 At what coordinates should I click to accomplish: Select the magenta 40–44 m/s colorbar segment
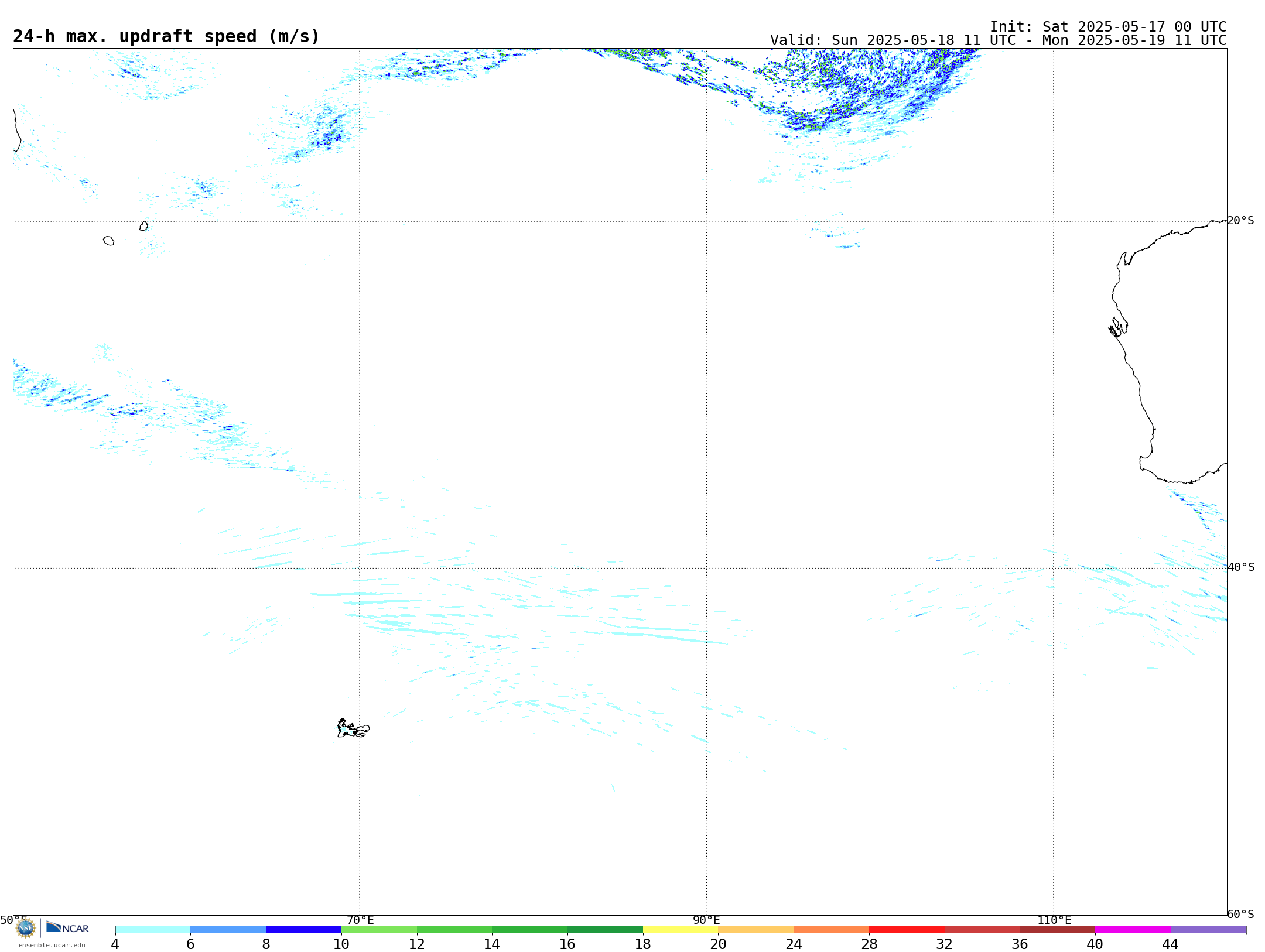pyautogui.click(x=1133, y=930)
